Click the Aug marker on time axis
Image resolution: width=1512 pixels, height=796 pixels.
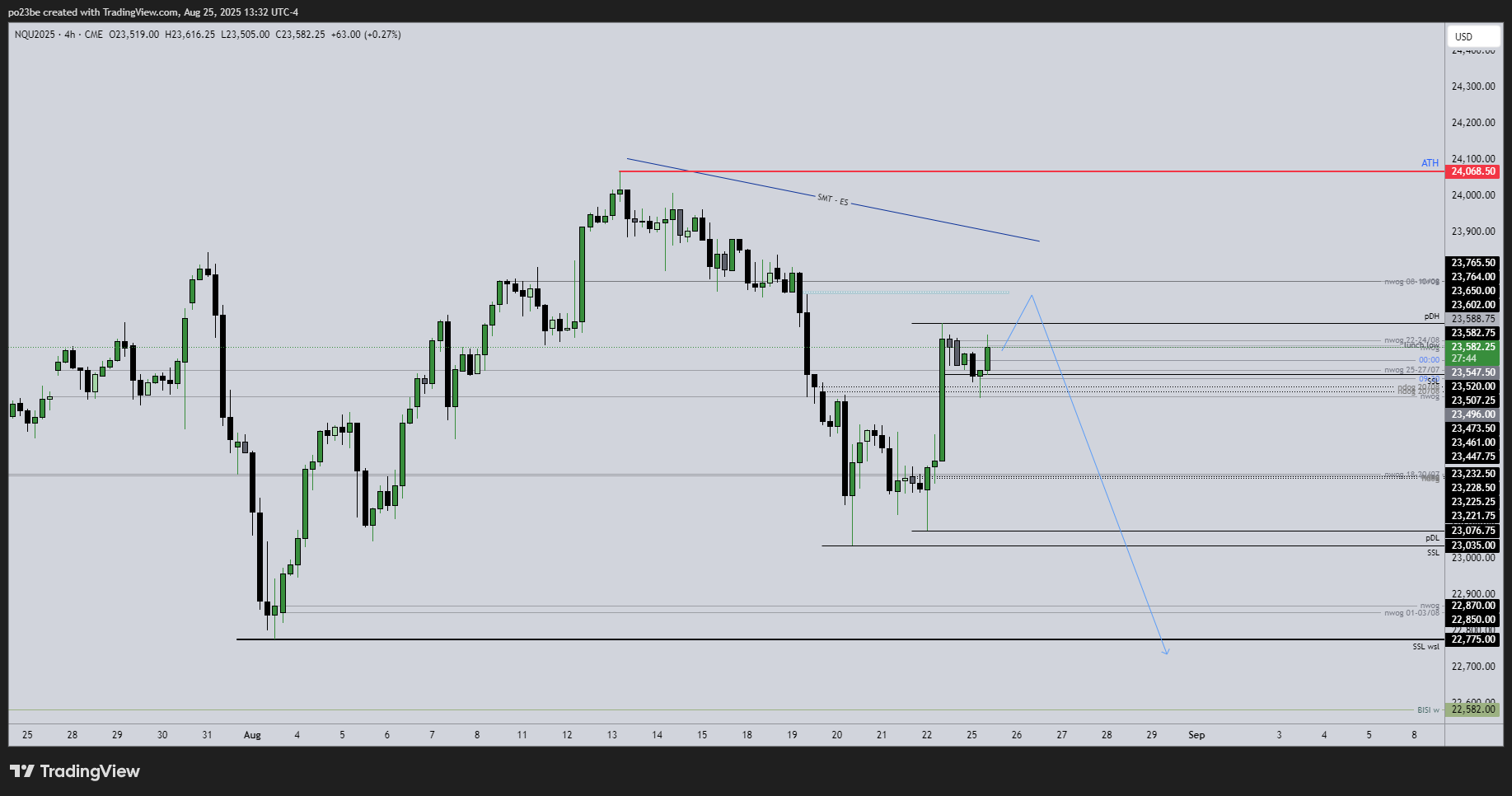pyautogui.click(x=252, y=735)
